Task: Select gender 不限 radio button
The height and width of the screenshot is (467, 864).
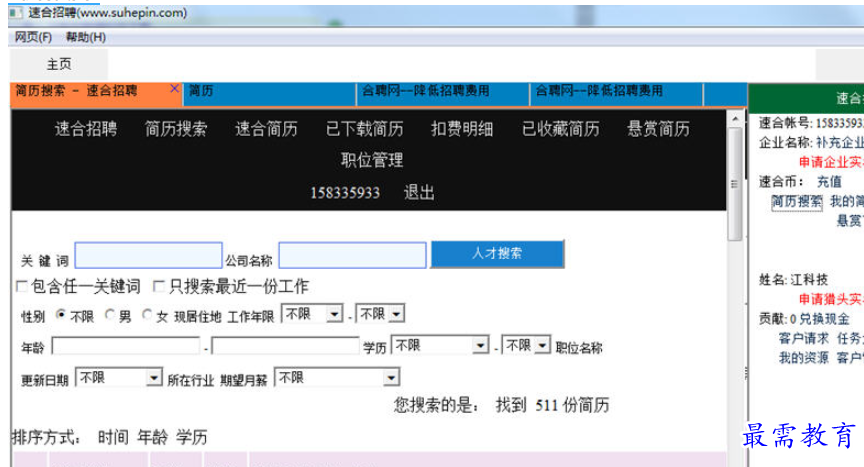Action: (60, 315)
